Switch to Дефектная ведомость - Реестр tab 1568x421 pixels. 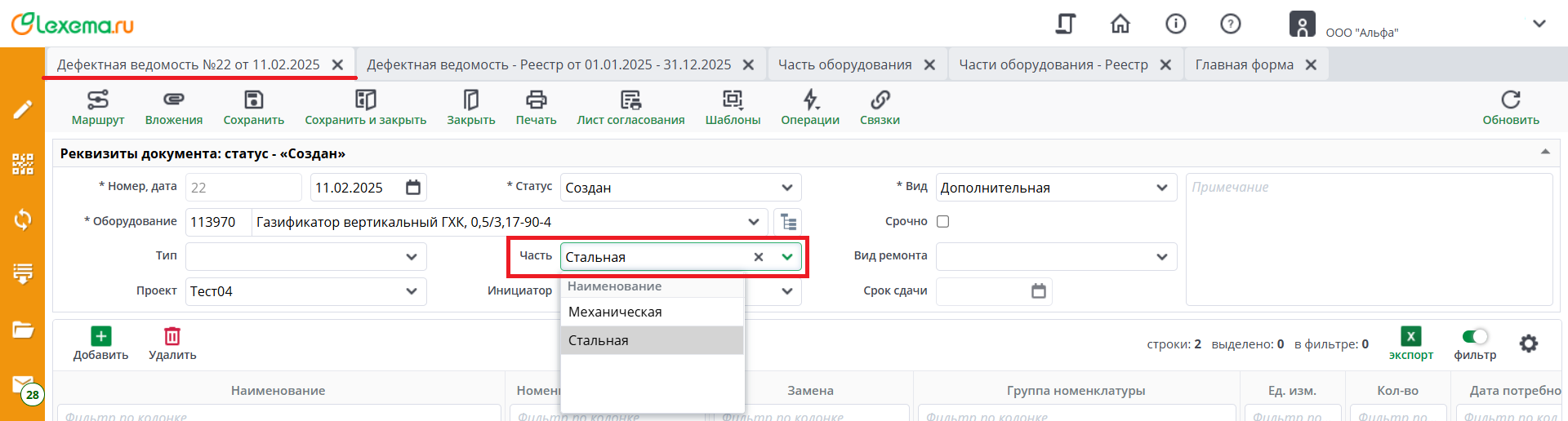click(x=549, y=64)
